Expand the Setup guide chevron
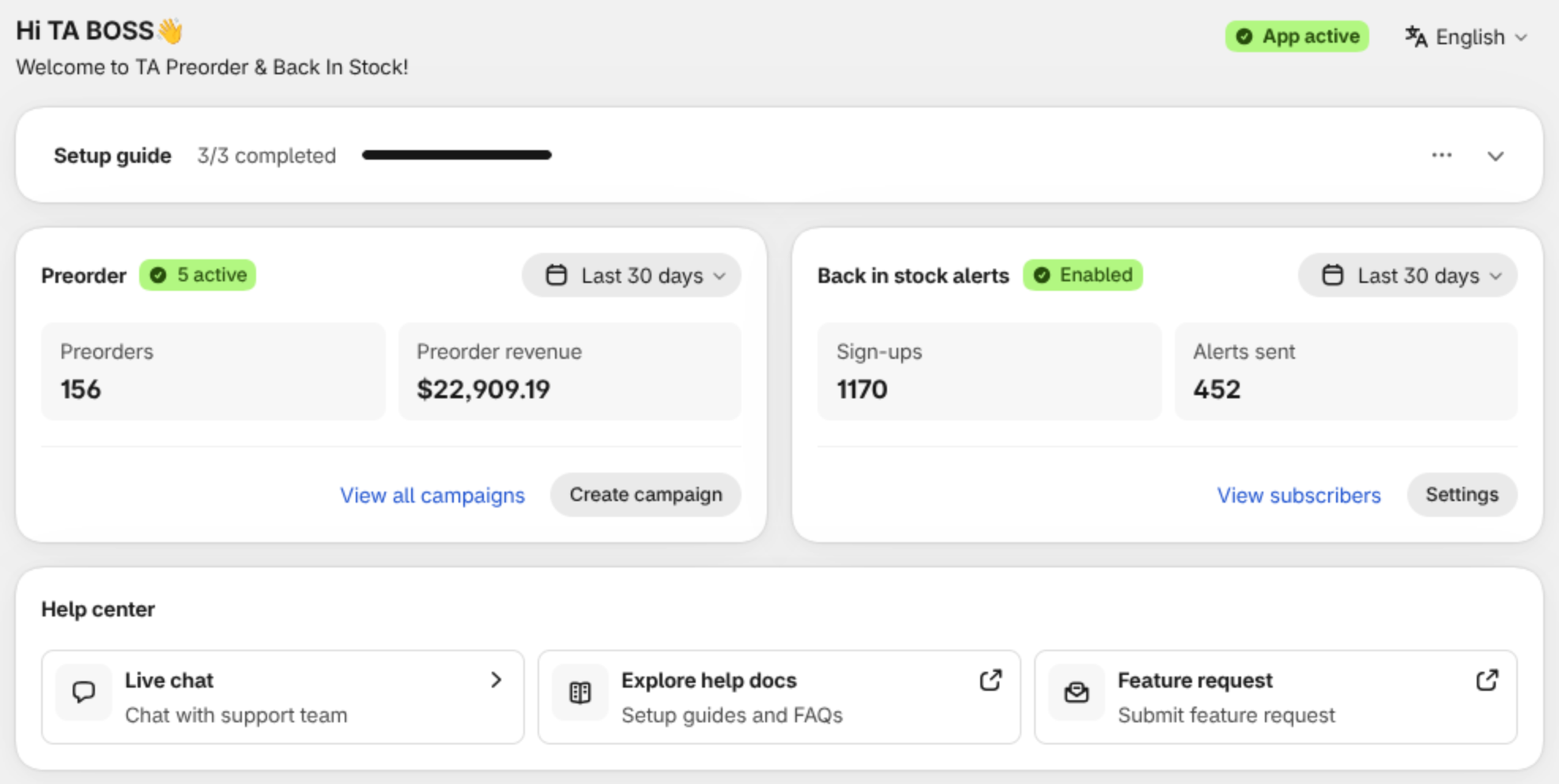Viewport: 1559px width, 784px height. click(1495, 156)
